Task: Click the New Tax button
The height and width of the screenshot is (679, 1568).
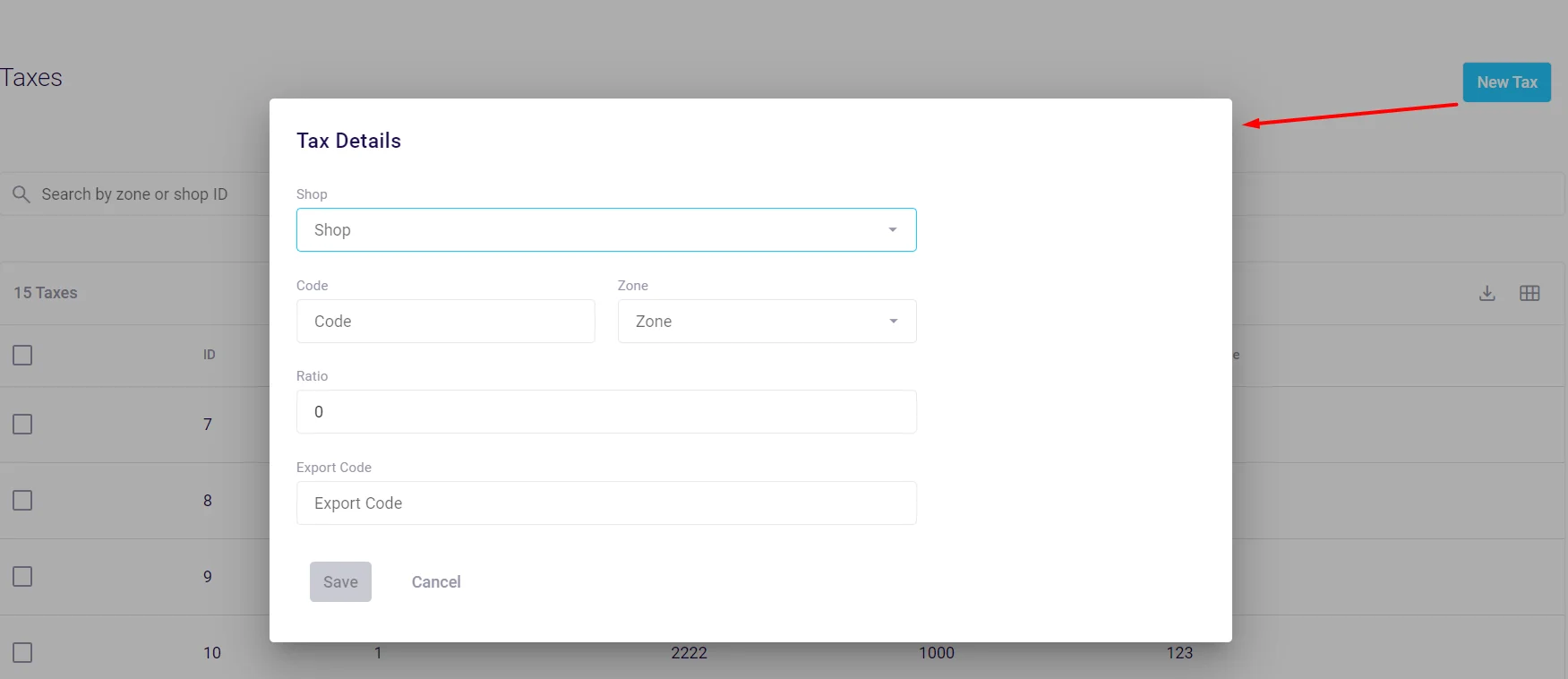Action: point(1506,82)
